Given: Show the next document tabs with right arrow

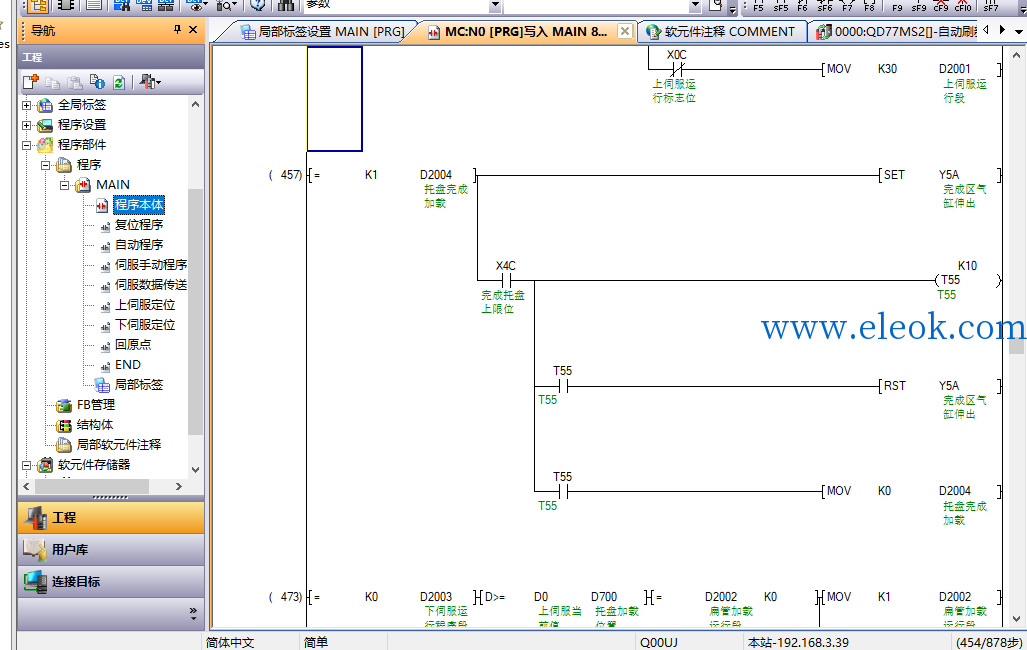Looking at the screenshot, I should (1002, 29).
